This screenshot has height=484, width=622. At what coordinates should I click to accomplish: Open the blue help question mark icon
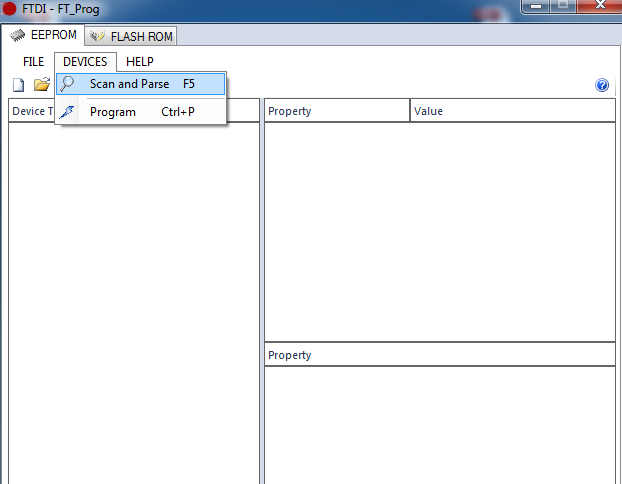[602, 85]
